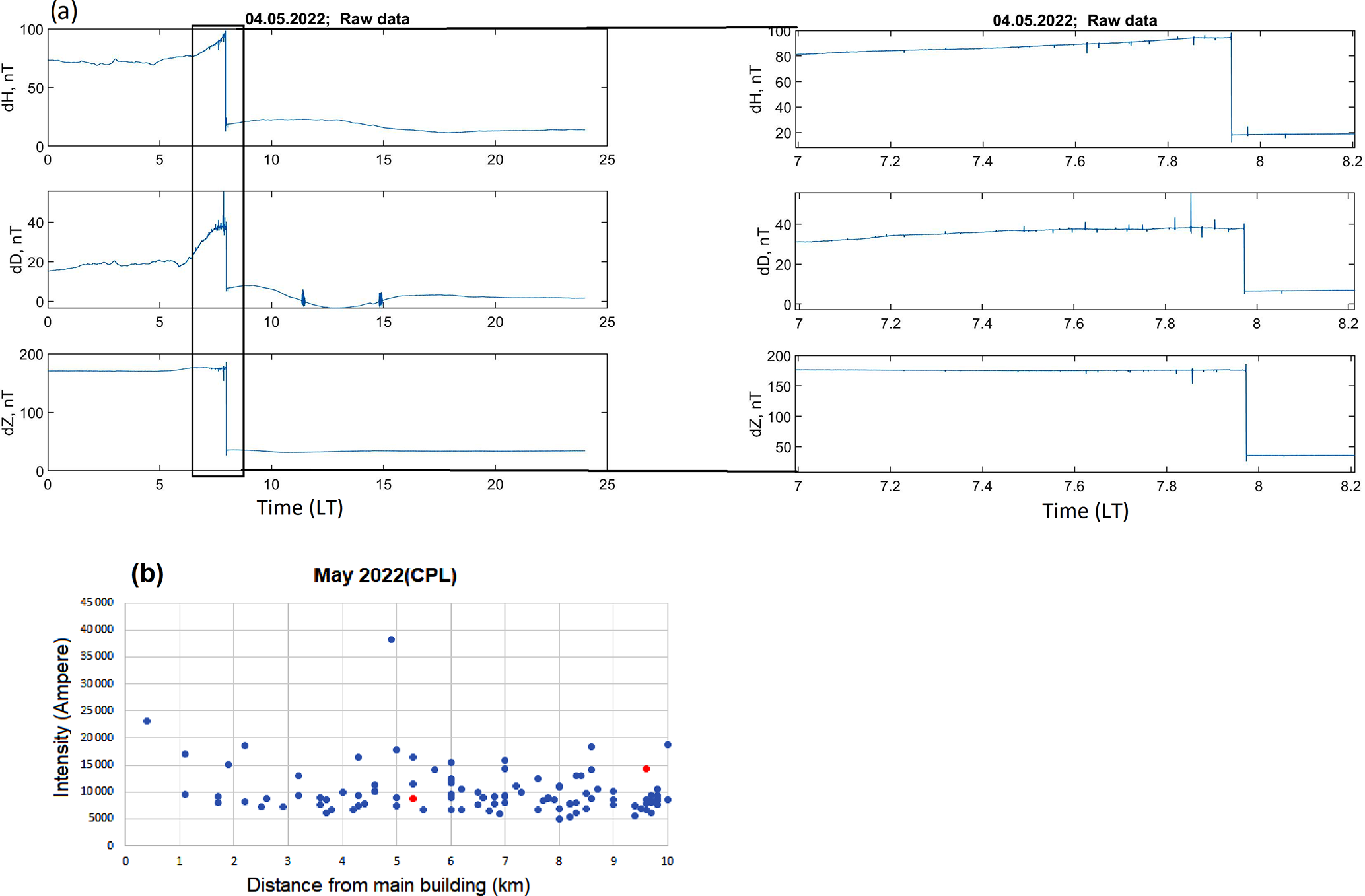This screenshot has height=896, width=1365.
Task: Click the '(a)' panel label
Action: click(64, 10)
